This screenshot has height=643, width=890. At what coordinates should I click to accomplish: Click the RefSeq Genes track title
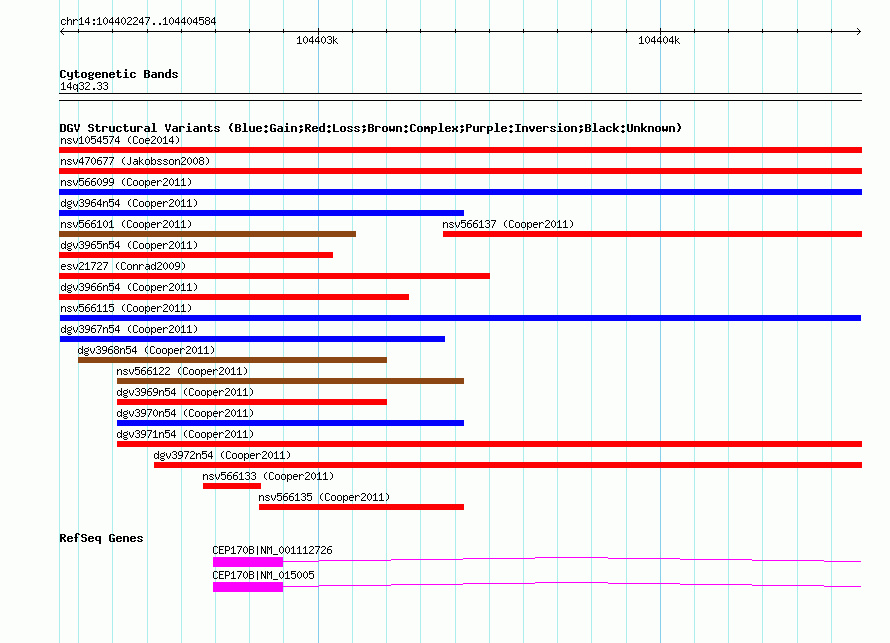101,538
